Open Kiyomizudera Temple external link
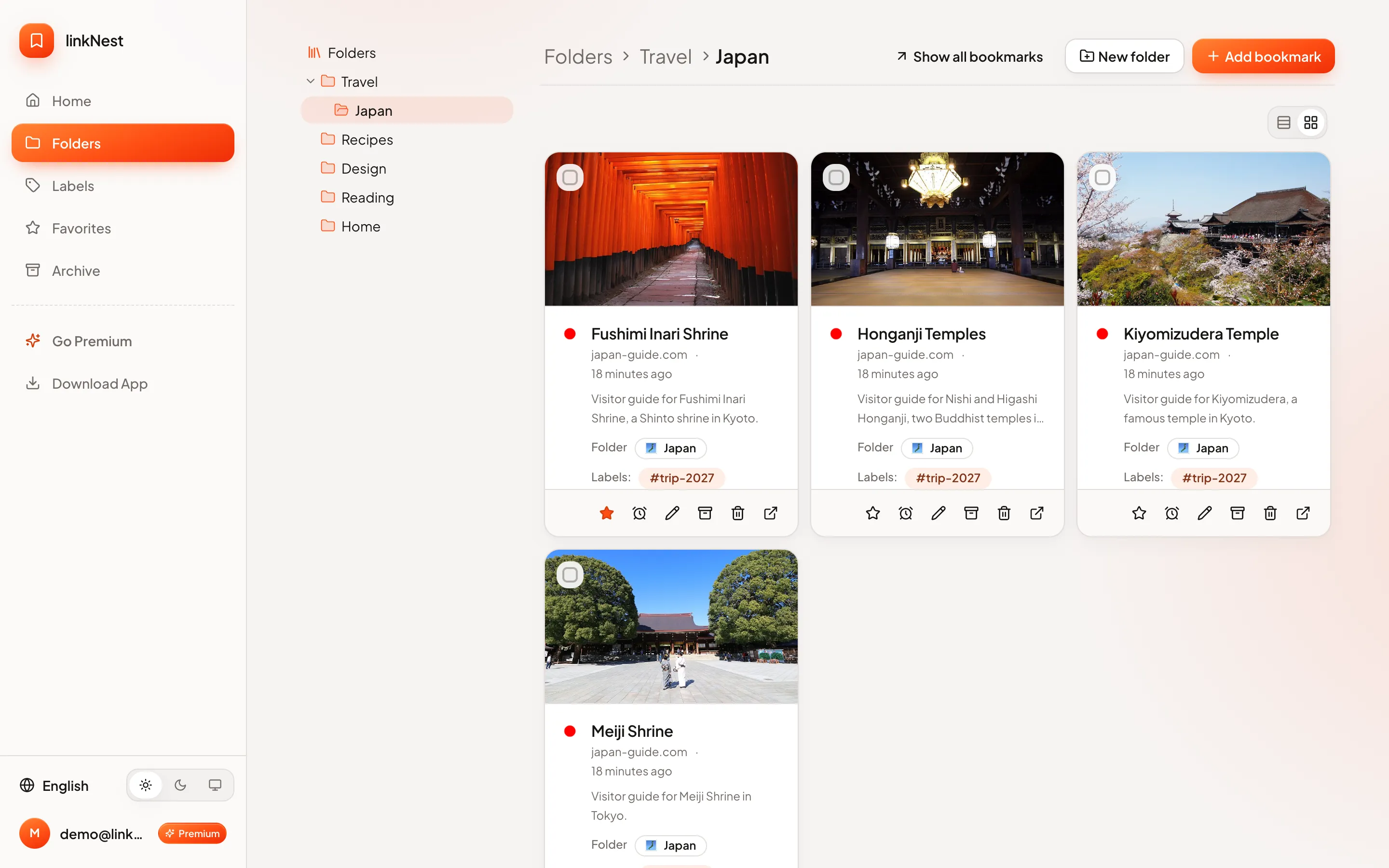 [1304, 513]
